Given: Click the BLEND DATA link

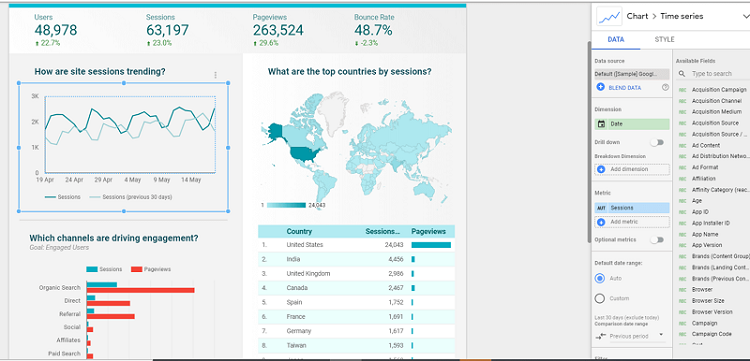Looking at the screenshot, I should tap(625, 88).
